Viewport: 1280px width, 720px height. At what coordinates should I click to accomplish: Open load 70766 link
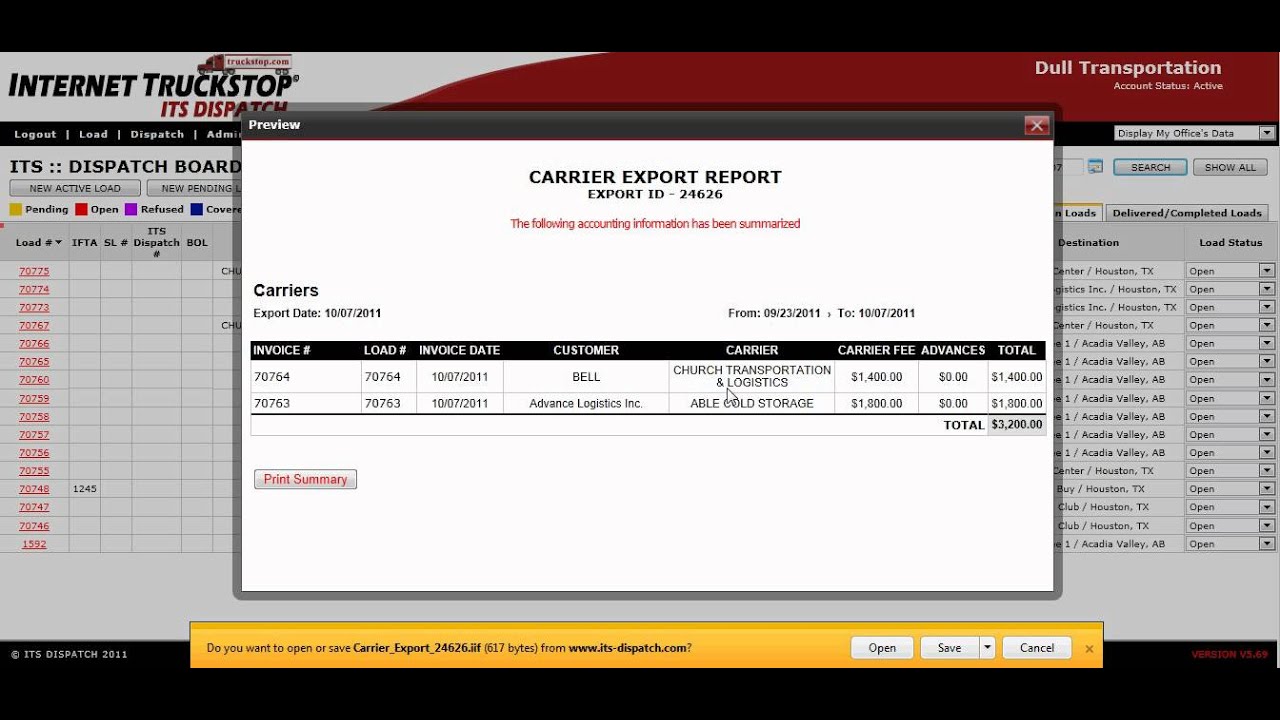click(x=34, y=343)
